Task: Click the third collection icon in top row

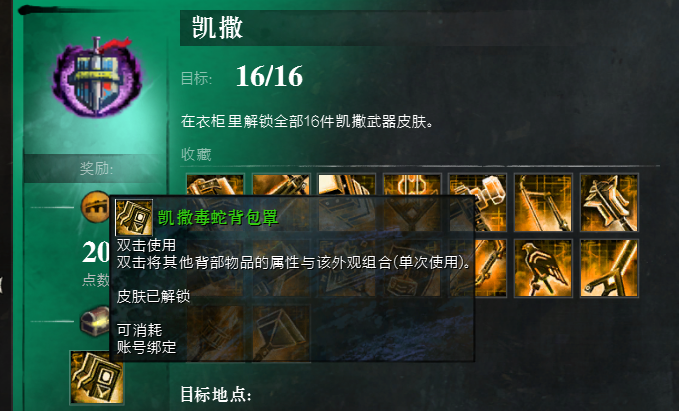Action: click(346, 184)
